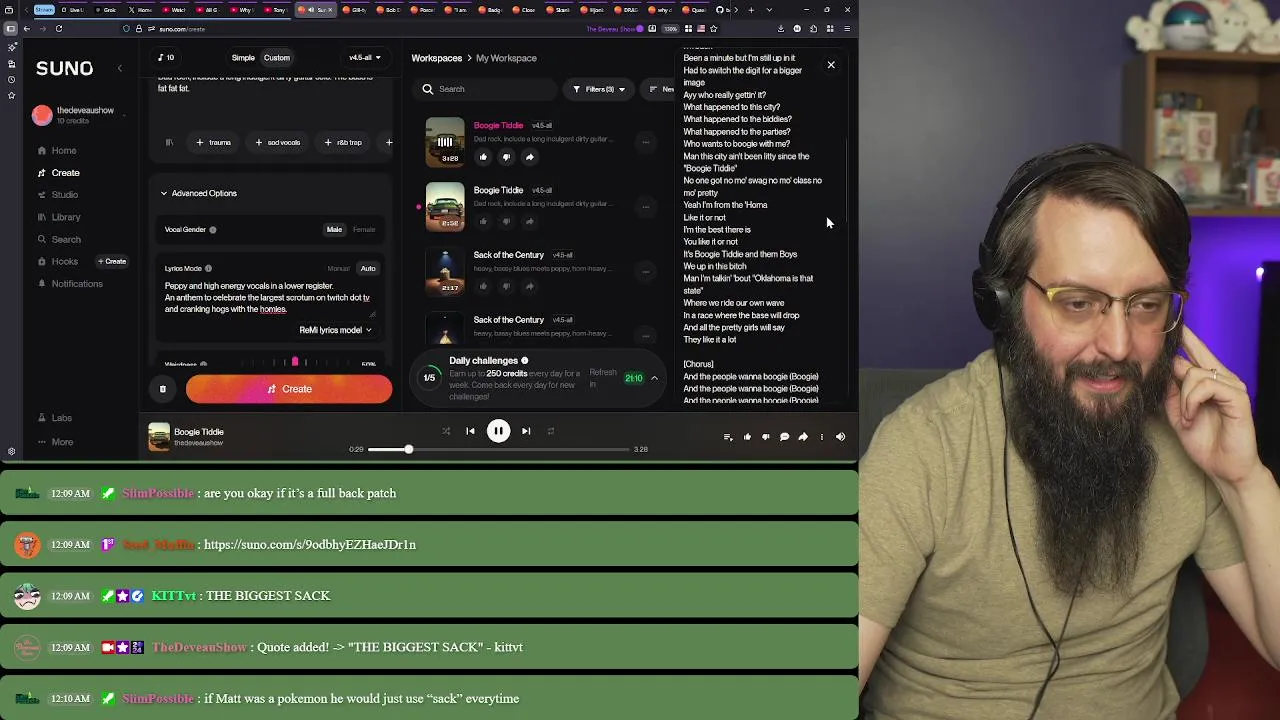
Task: Click the workspace Search field
Action: pos(486,89)
